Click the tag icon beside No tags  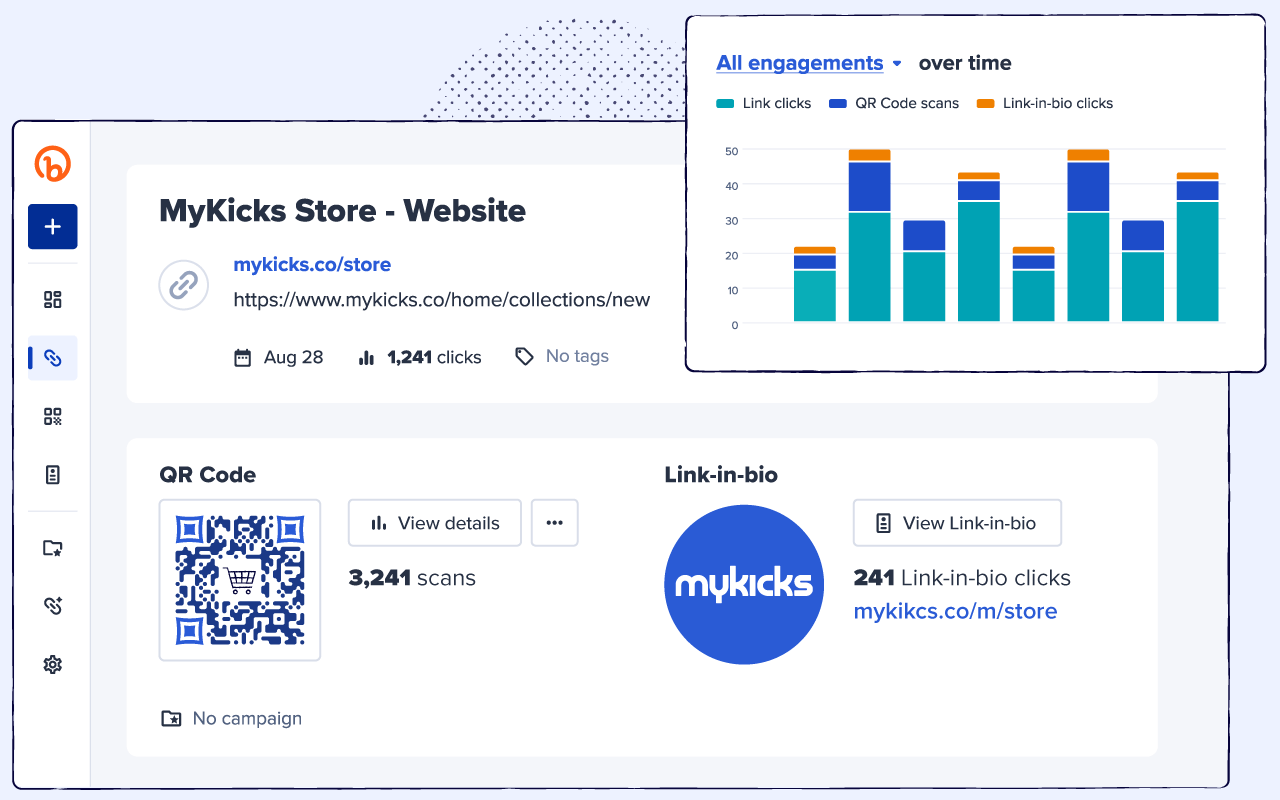(524, 357)
